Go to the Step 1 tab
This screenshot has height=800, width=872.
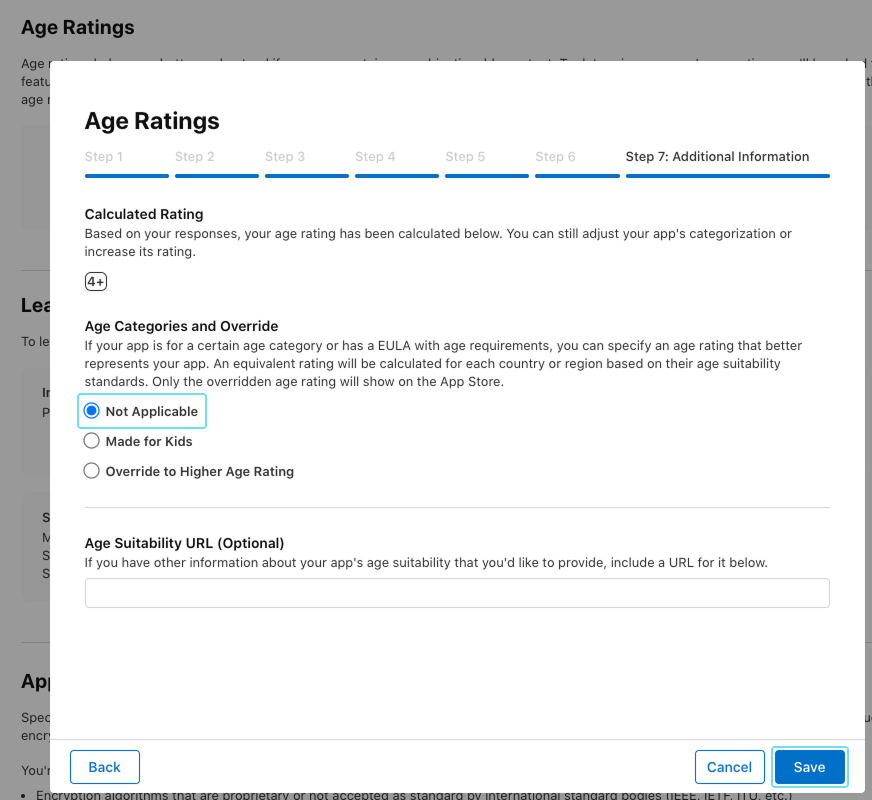tap(126, 163)
